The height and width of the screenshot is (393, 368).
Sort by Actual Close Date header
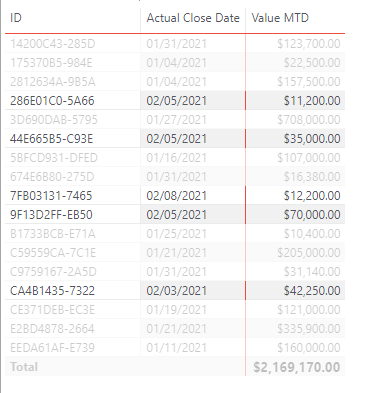tap(193, 18)
